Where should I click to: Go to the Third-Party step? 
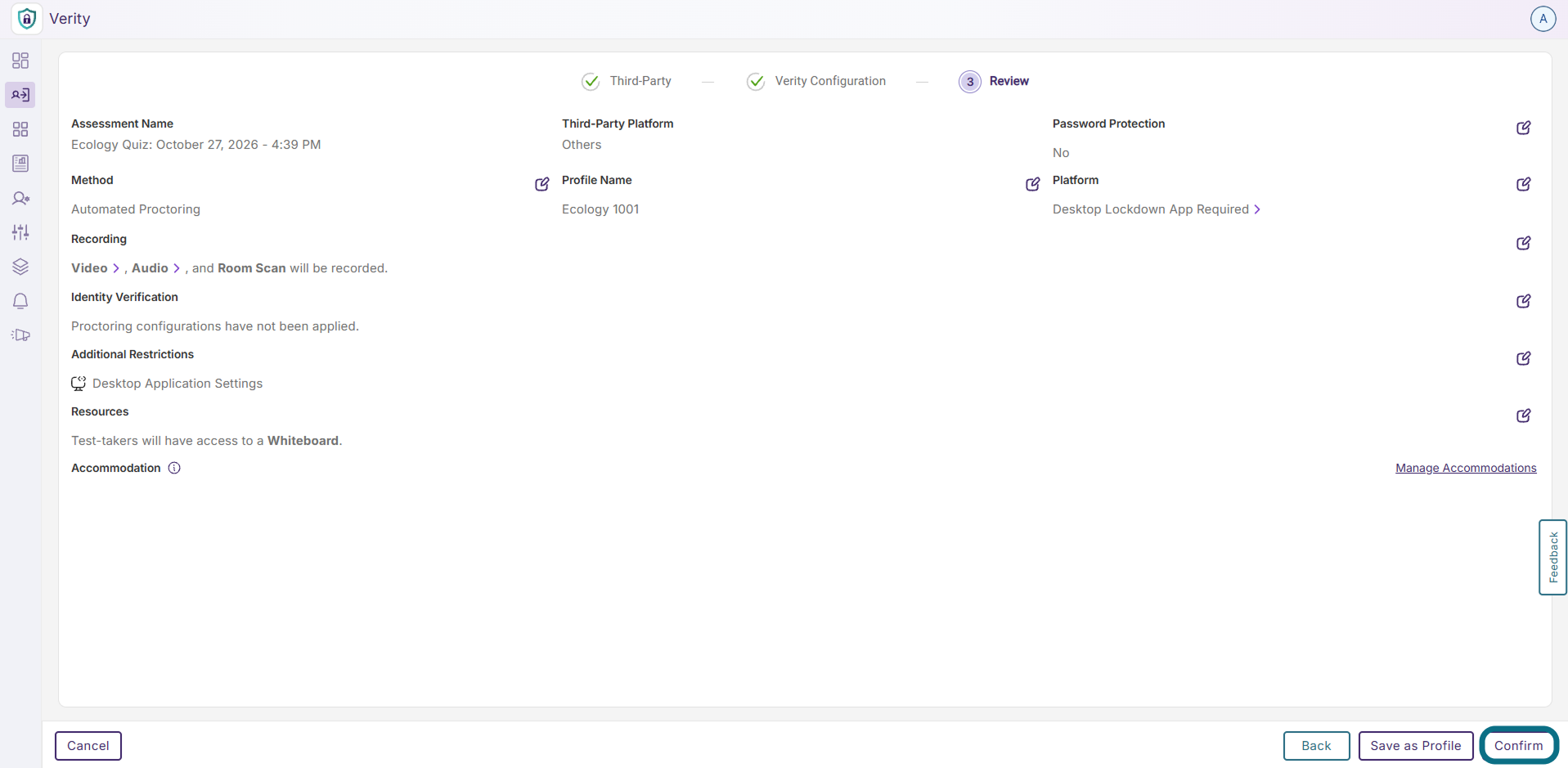[627, 81]
